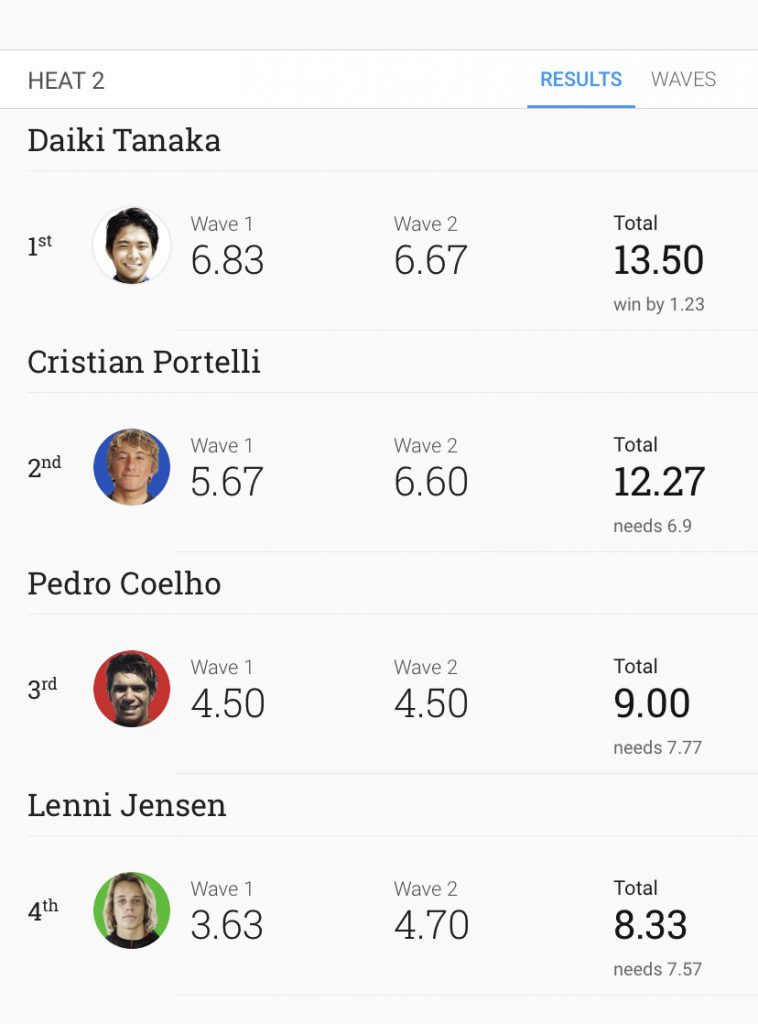Open the Cristian Portelli name link
Screen dimensions: 758x1024
click(x=144, y=362)
